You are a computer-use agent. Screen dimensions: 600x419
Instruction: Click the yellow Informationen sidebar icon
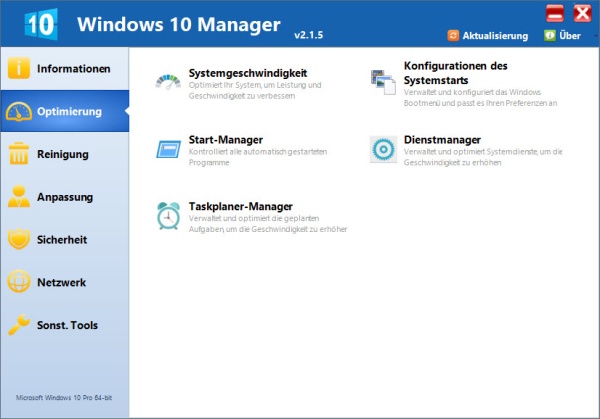tap(18, 68)
